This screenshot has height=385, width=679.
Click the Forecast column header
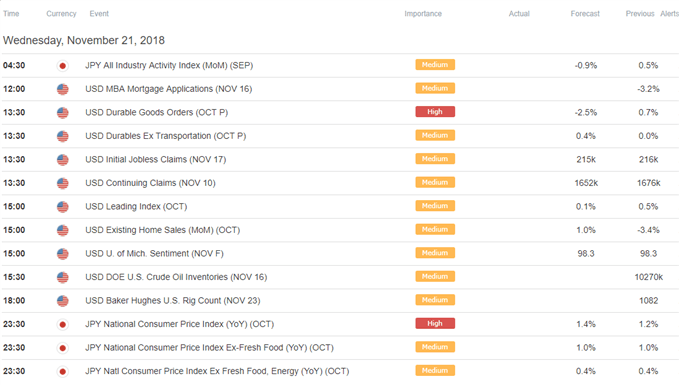pos(585,14)
